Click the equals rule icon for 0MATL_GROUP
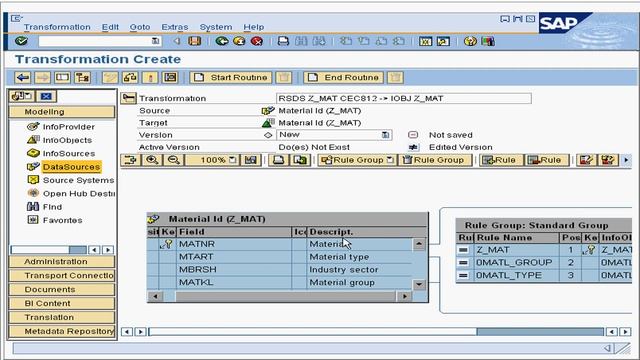640x360 pixels. 463,262
